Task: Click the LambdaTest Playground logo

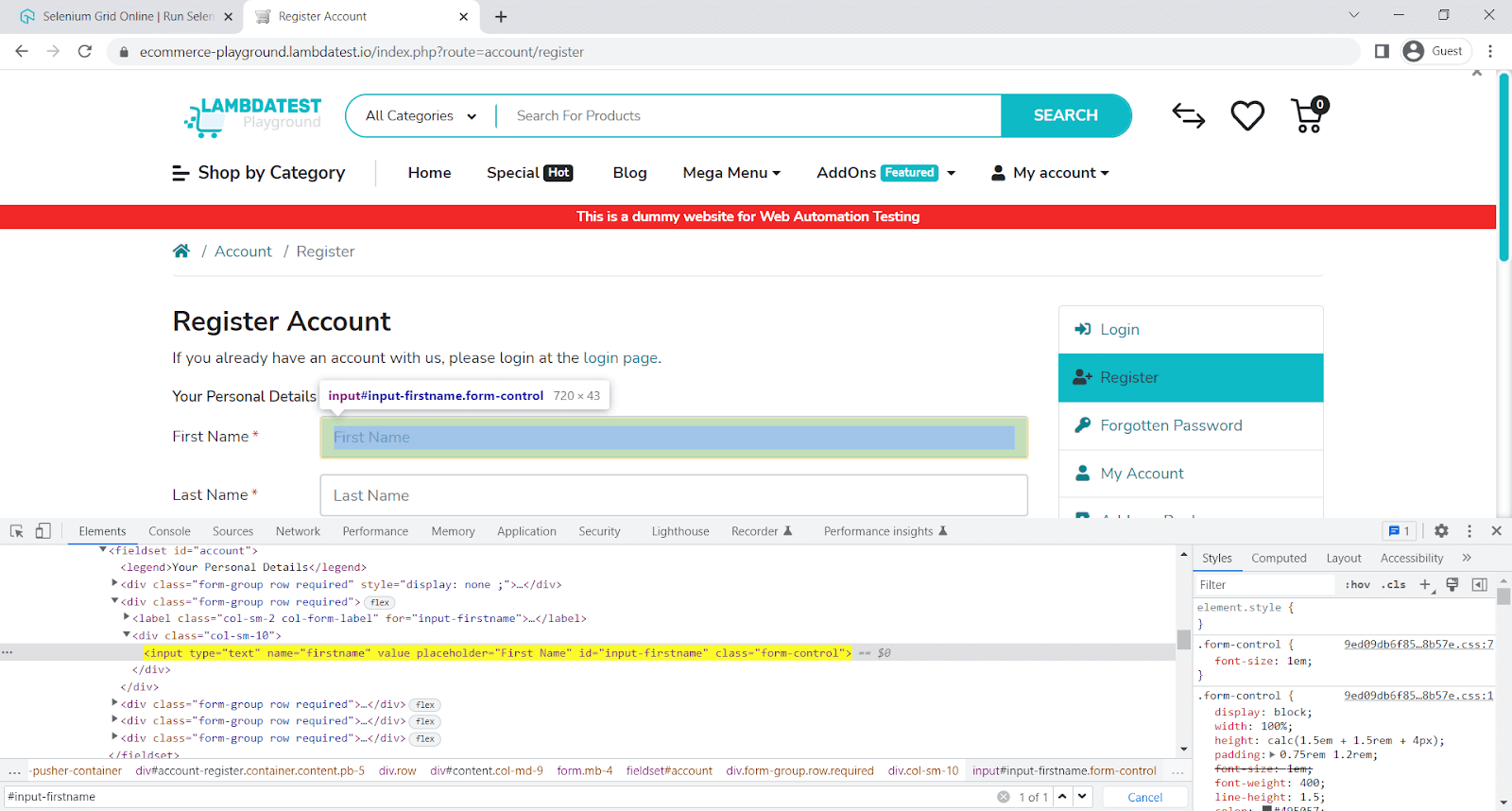Action: click(252, 116)
